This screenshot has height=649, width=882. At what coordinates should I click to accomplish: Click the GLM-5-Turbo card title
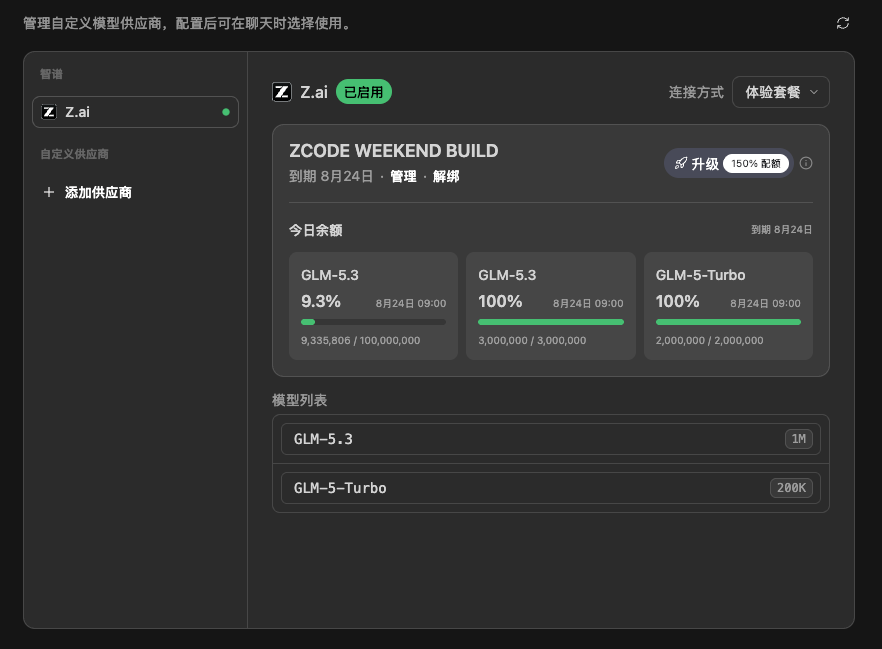click(x=700, y=275)
